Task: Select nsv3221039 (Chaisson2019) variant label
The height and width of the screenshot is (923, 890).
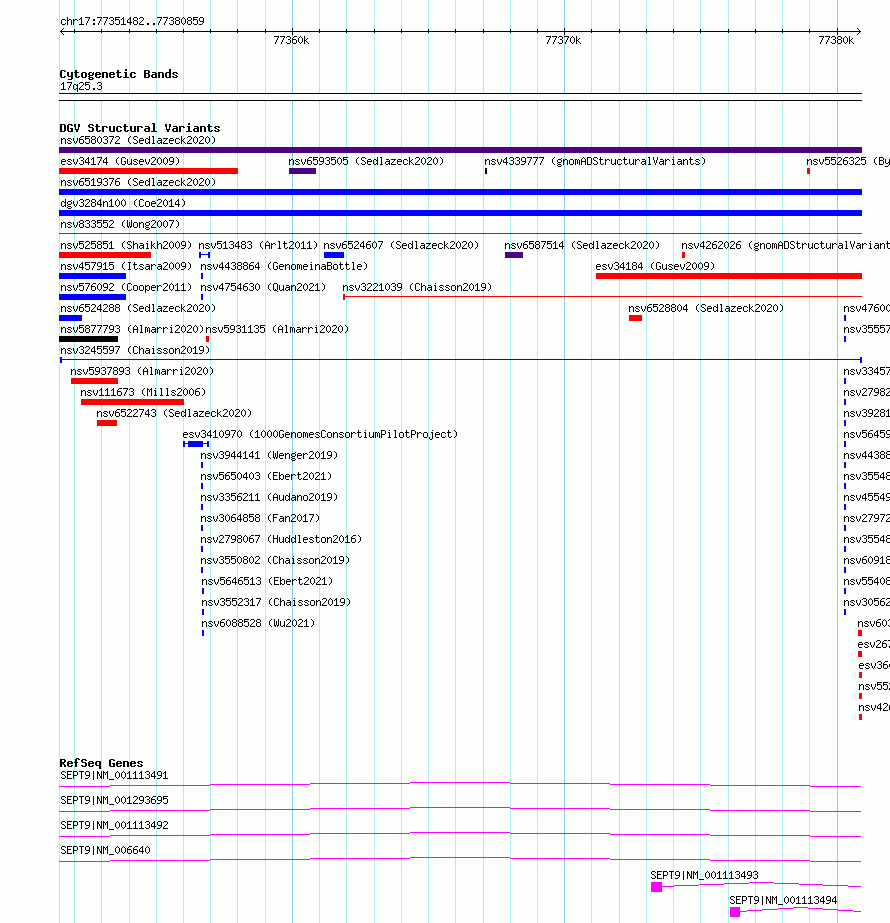Action: click(417, 287)
